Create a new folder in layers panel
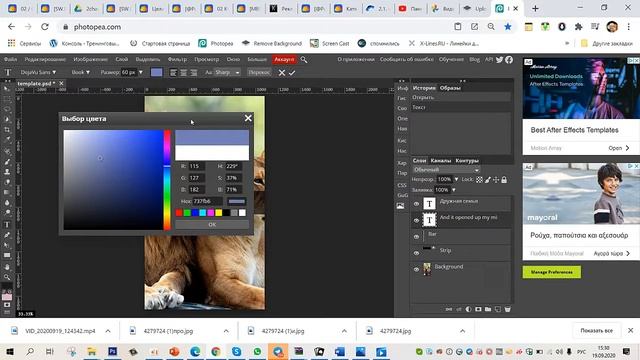 [x=488, y=309]
